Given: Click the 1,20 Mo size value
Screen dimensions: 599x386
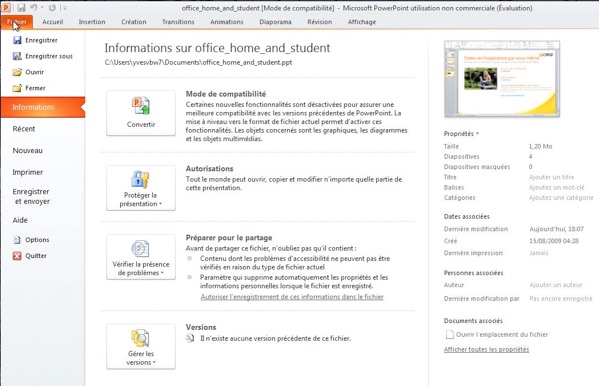Looking at the screenshot, I should pyautogui.click(x=540, y=146).
